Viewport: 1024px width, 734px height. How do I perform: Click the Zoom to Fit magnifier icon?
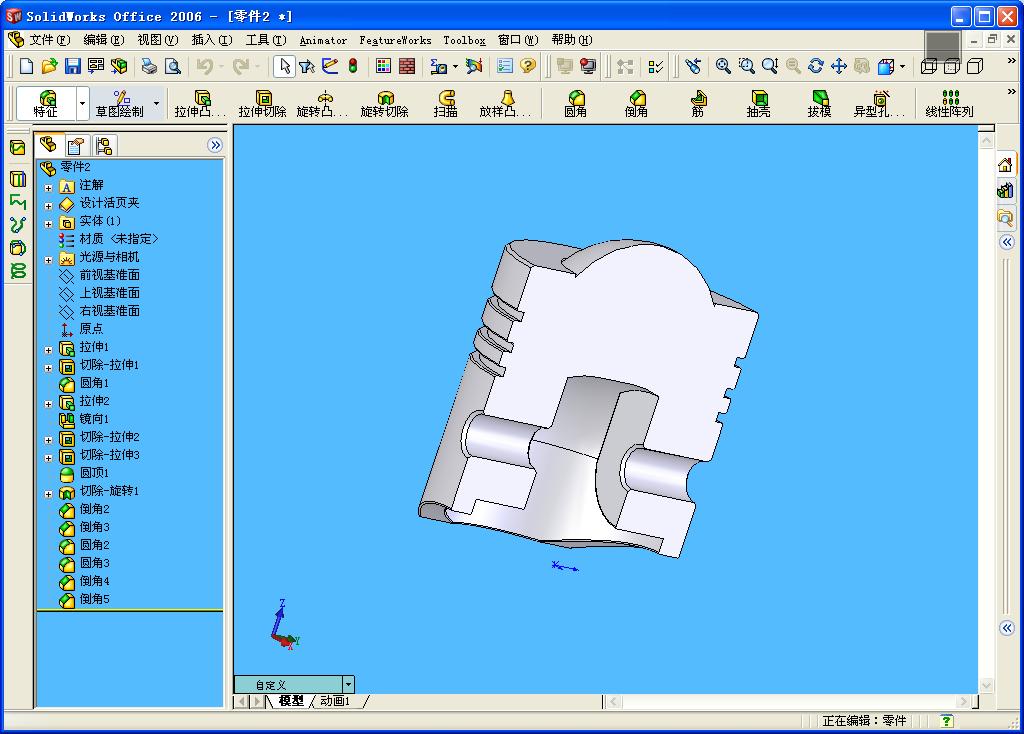click(723, 66)
